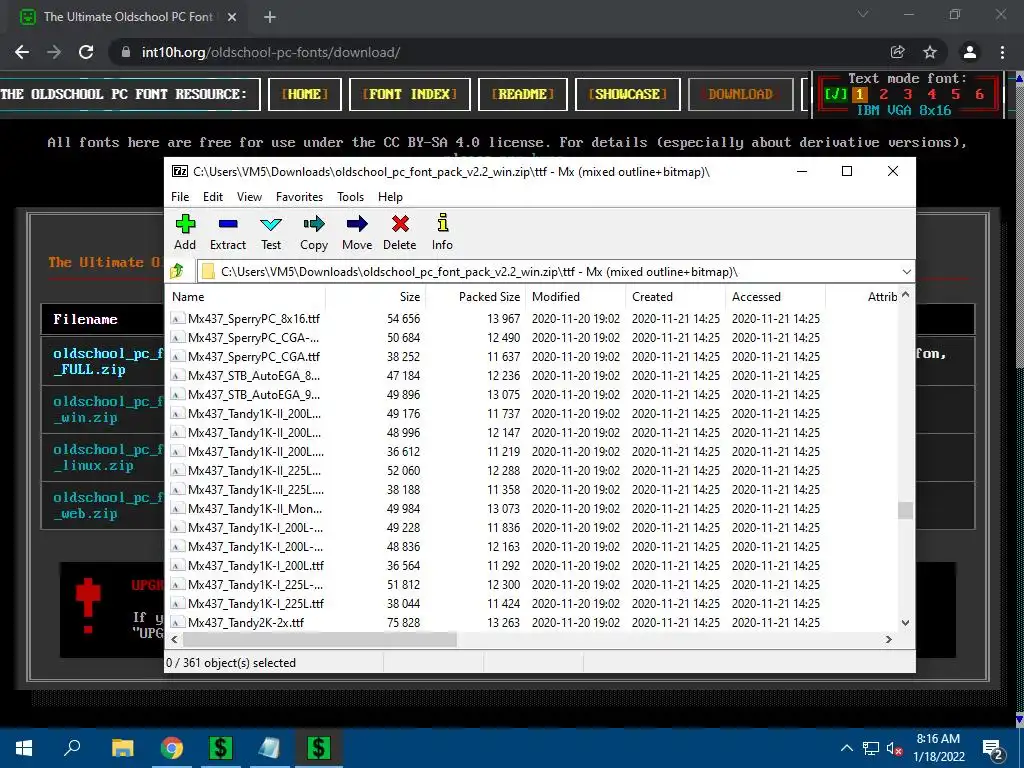Viewport: 1024px width, 768px height.
Task: Select text mode font number 6
Action: [980, 94]
